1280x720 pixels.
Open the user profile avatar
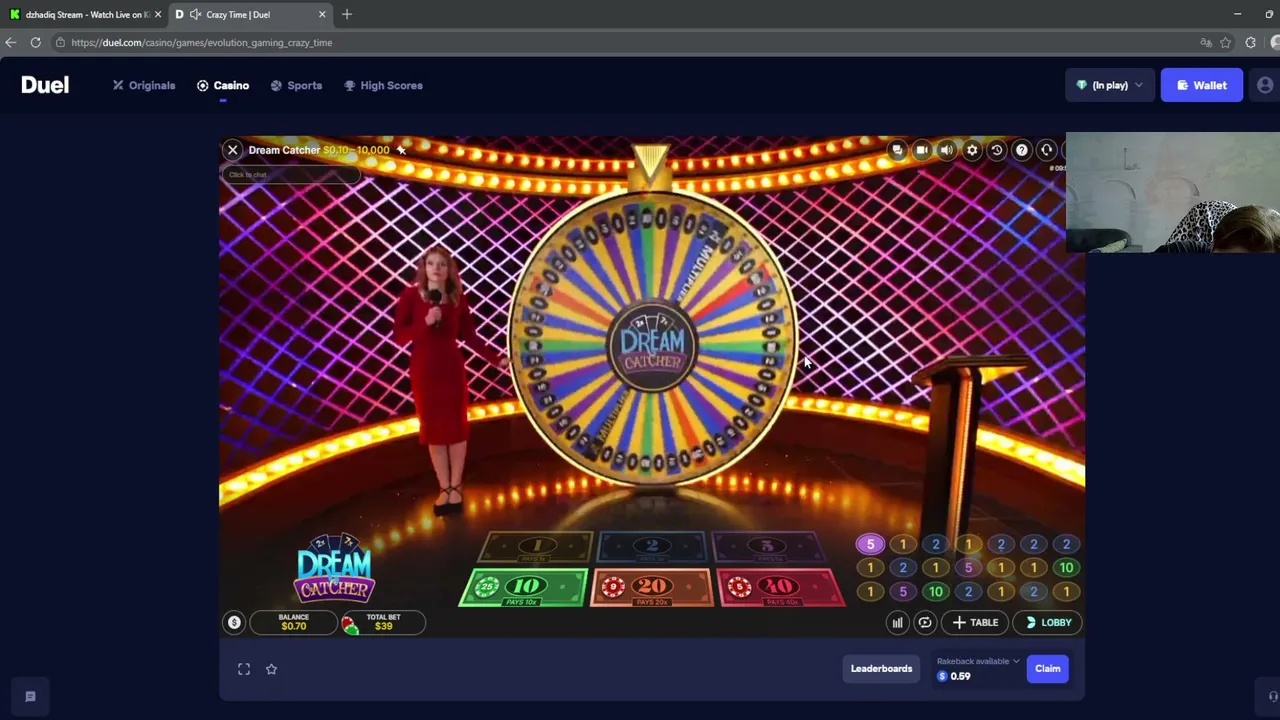(1265, 86)
